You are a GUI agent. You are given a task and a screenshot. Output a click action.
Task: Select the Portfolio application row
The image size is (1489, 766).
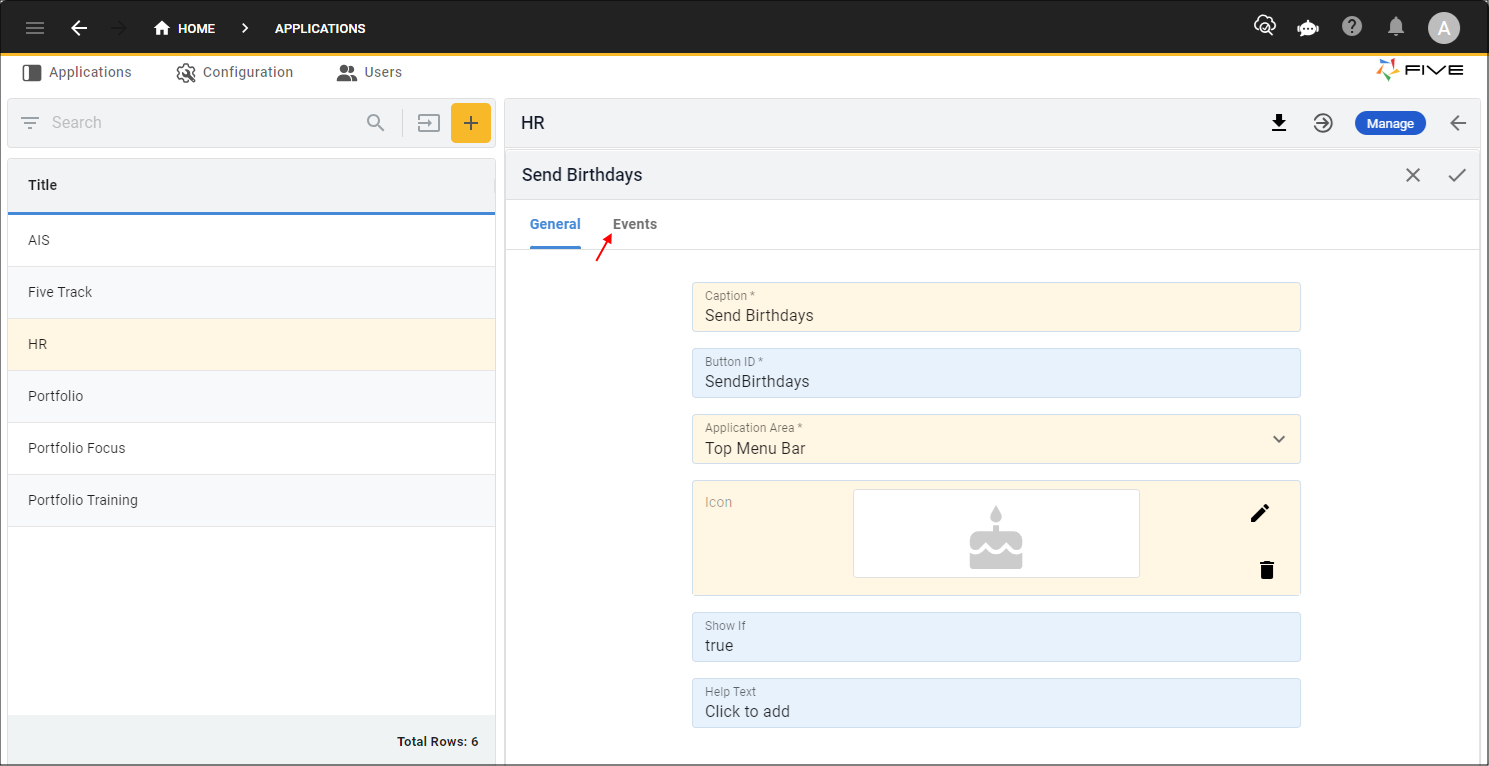(x=251, y=397)
